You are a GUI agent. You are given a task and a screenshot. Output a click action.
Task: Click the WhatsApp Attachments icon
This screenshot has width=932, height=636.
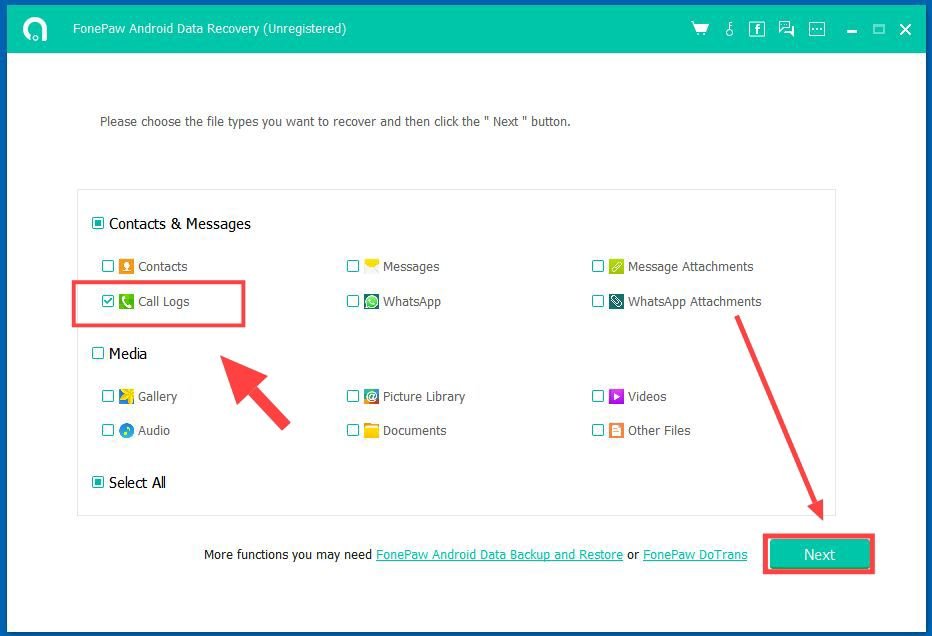pyautogui.click(x=616, y=301)
